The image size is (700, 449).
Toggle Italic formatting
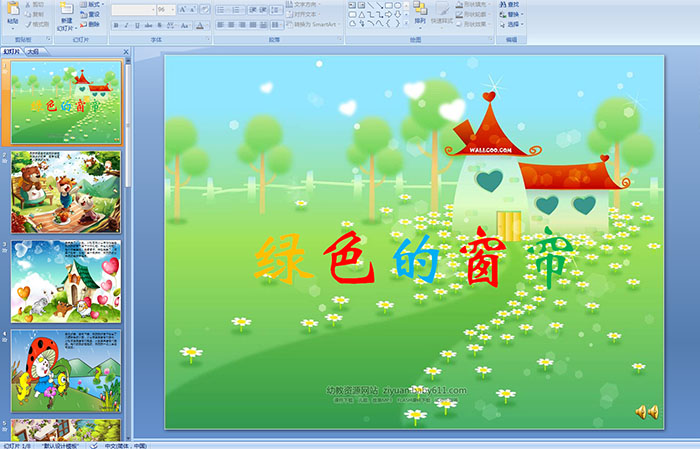point(126,24)
